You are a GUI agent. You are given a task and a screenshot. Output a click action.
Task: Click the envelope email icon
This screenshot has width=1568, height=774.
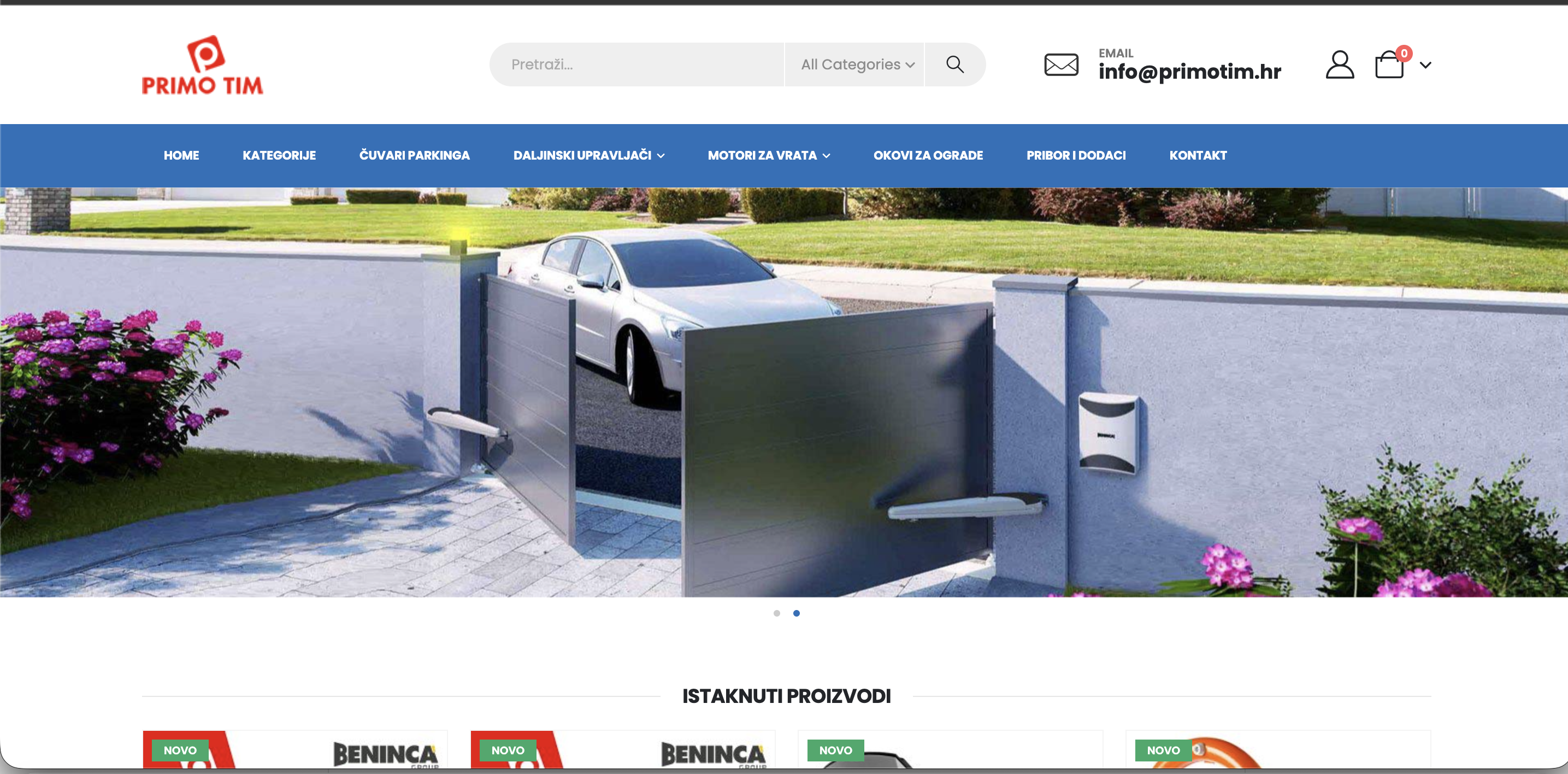coord(1061,64)
